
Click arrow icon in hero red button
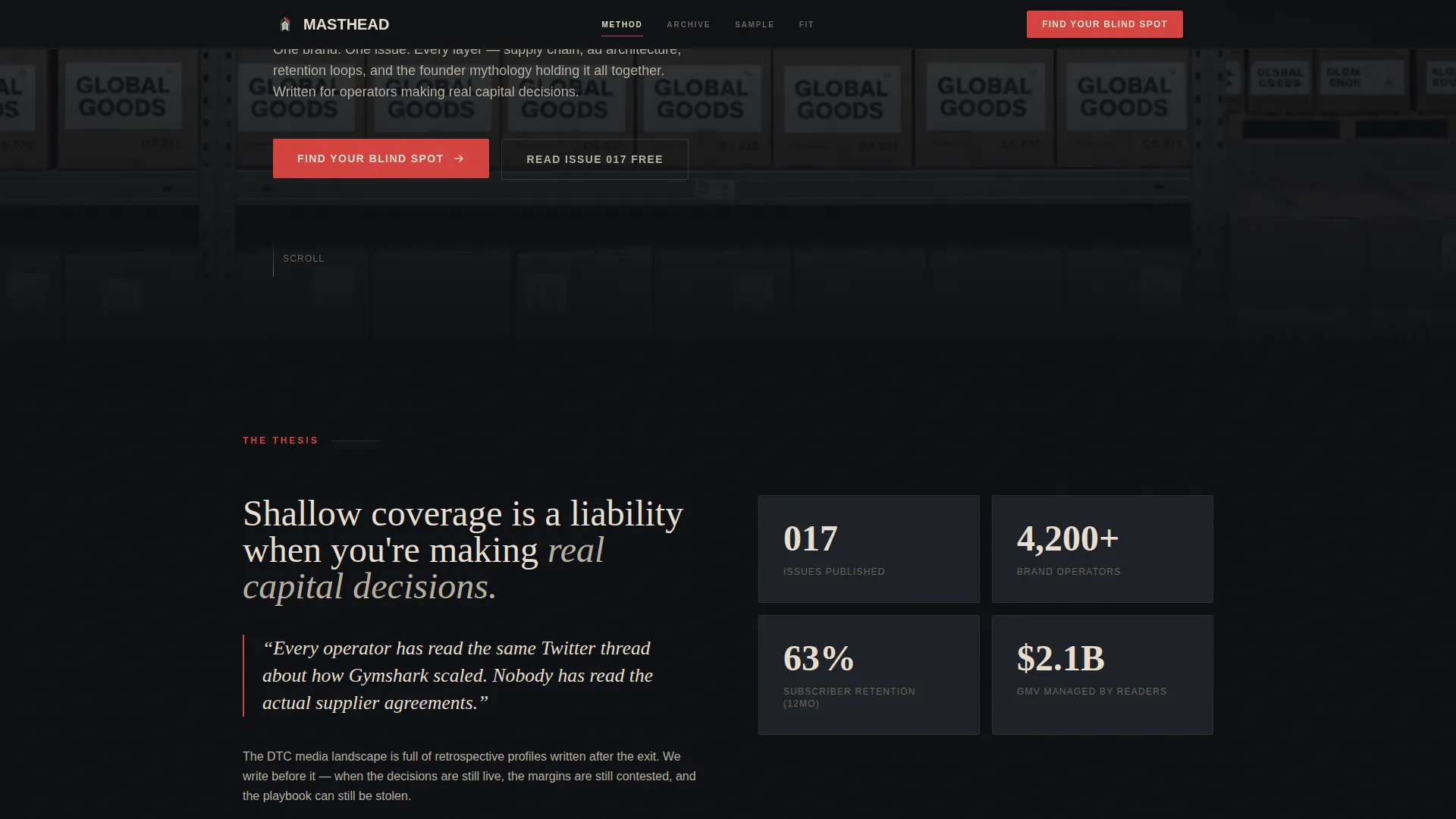pyautogui.click(x=459, y=158)
